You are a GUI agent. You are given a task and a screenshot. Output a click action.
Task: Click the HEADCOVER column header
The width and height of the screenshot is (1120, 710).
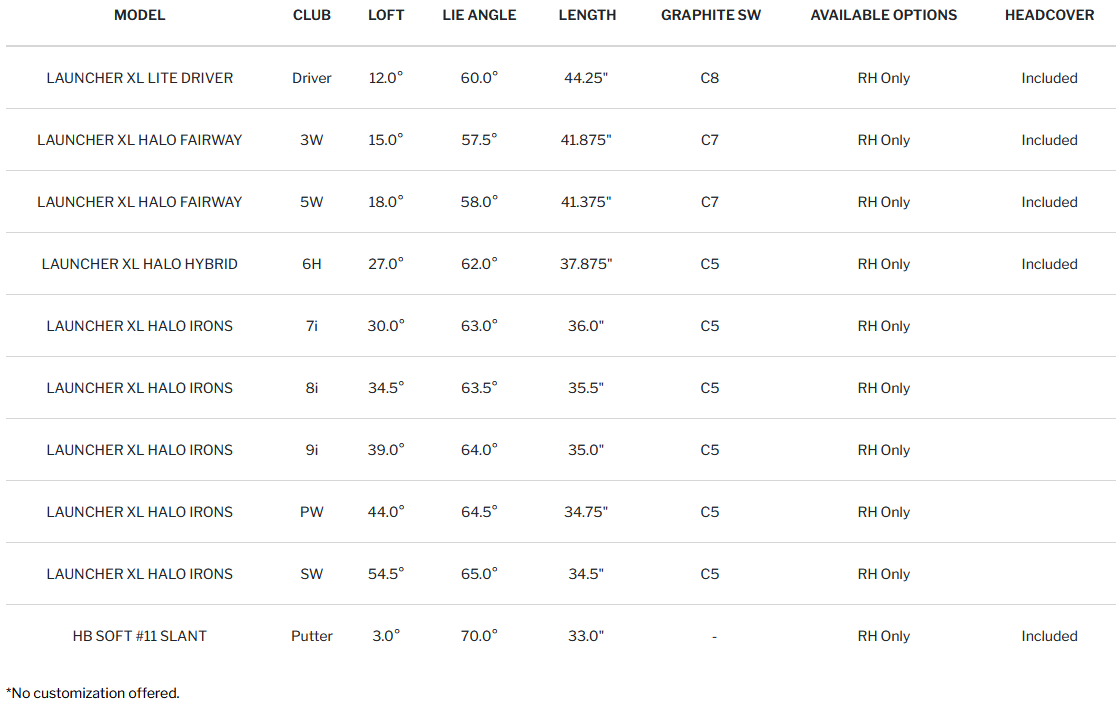1049,15
